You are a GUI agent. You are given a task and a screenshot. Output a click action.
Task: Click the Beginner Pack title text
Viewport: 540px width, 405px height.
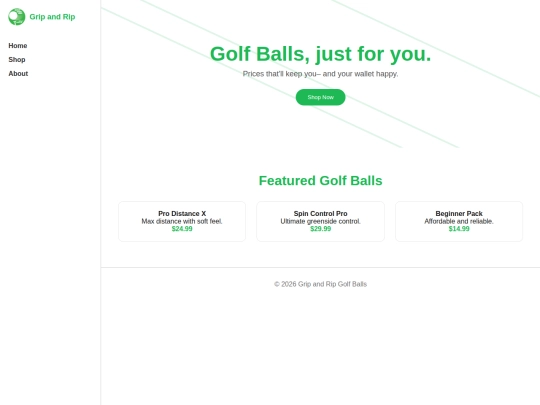459,214
